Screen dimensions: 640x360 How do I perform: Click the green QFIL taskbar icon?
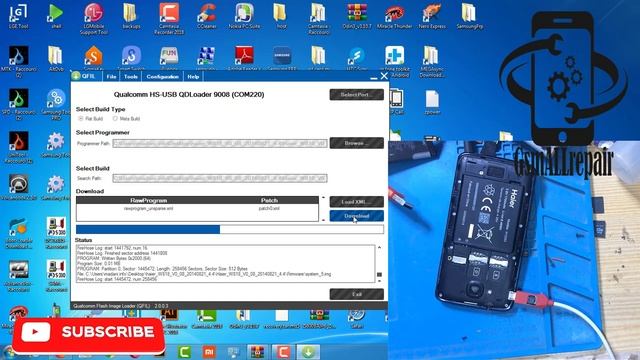[308, 352]
